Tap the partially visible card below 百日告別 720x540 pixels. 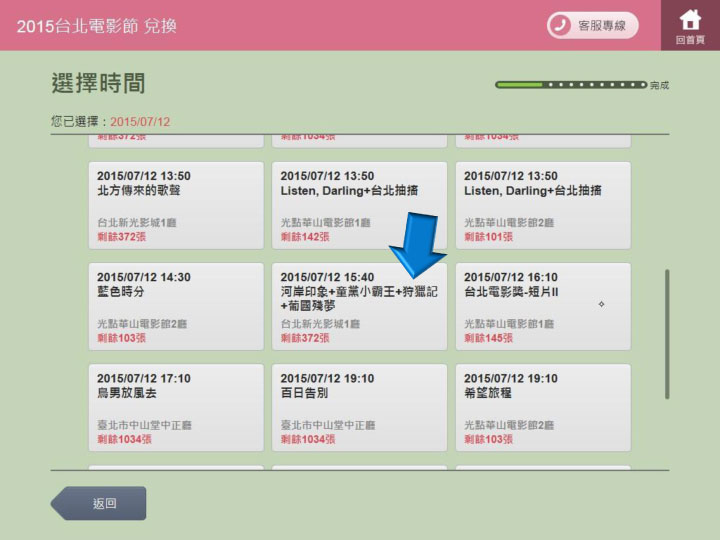[359, 466]
